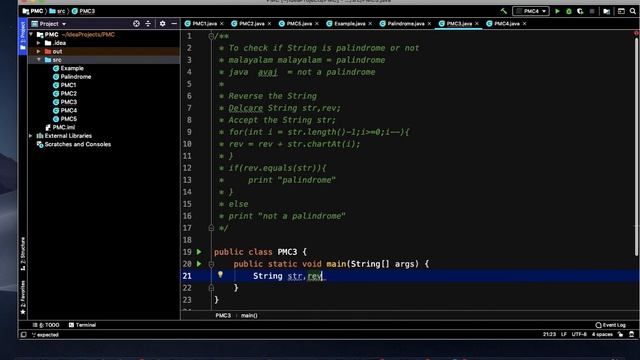Click the Build Project hammer icon

tap(504, 11)
